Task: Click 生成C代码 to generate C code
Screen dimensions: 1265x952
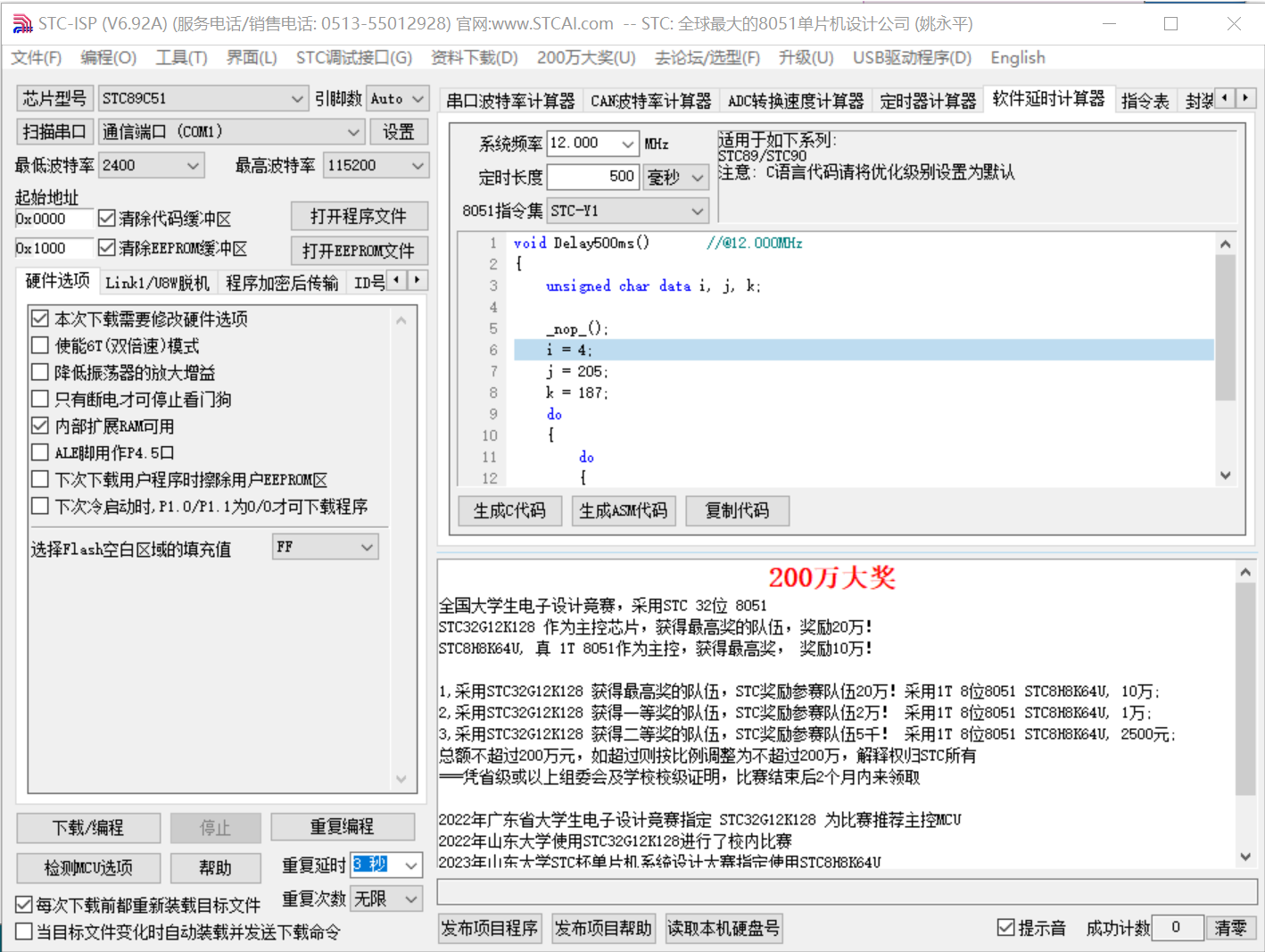Action: coord(509,510)
